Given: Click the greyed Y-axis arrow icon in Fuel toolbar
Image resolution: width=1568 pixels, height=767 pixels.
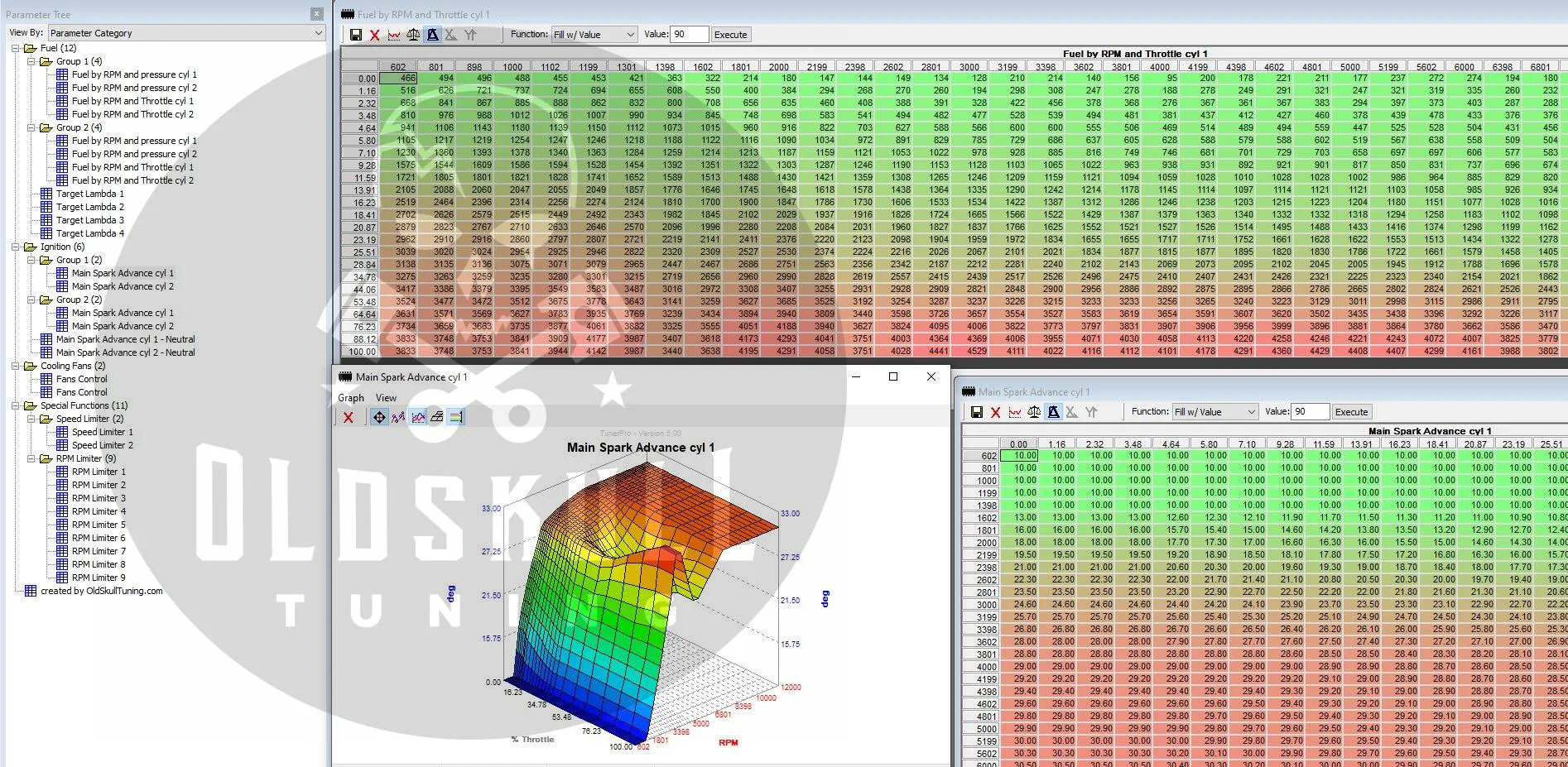Looking at the screenshot, I should [x=469, y=35].
